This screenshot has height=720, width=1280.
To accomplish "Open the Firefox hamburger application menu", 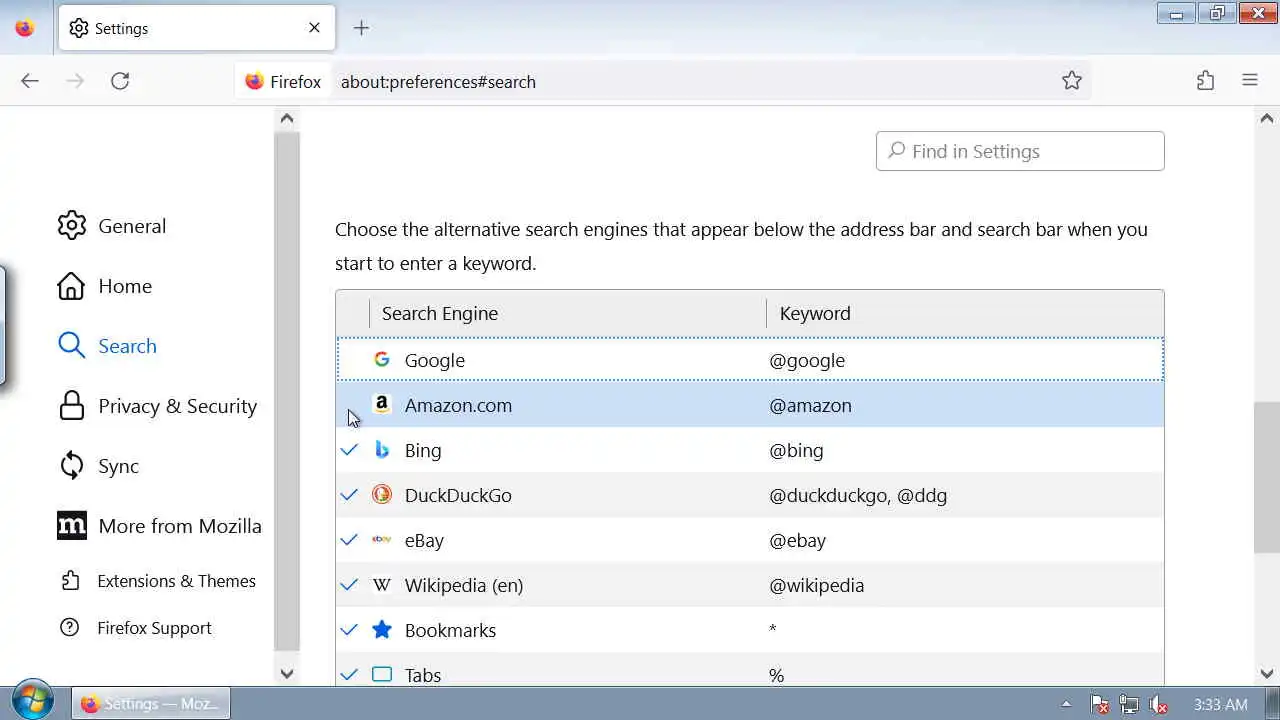I will [1250, 81].
